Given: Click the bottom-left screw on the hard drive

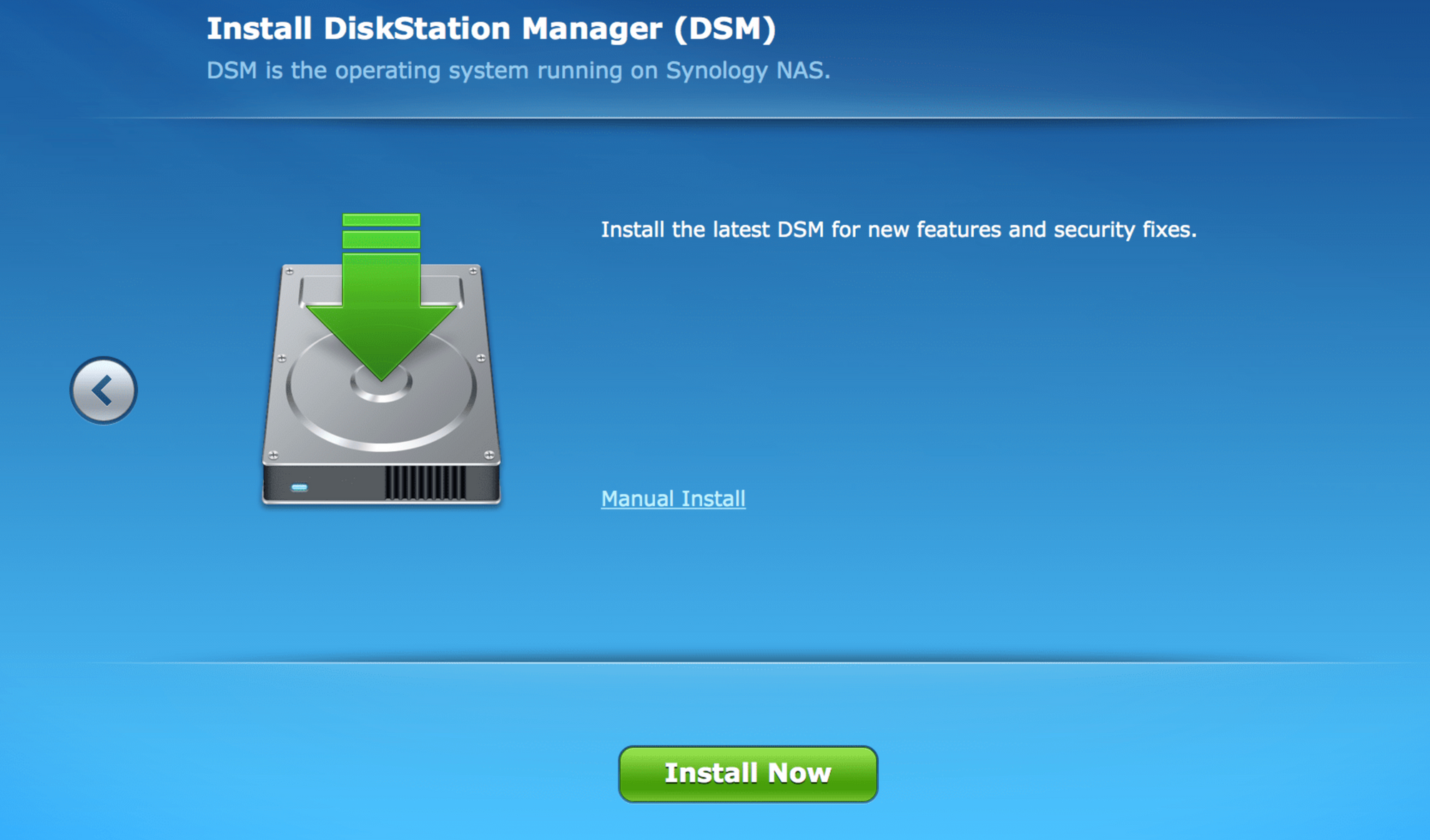Looking at the screenshot, I should pyautogui.click(x=272, y=455).
